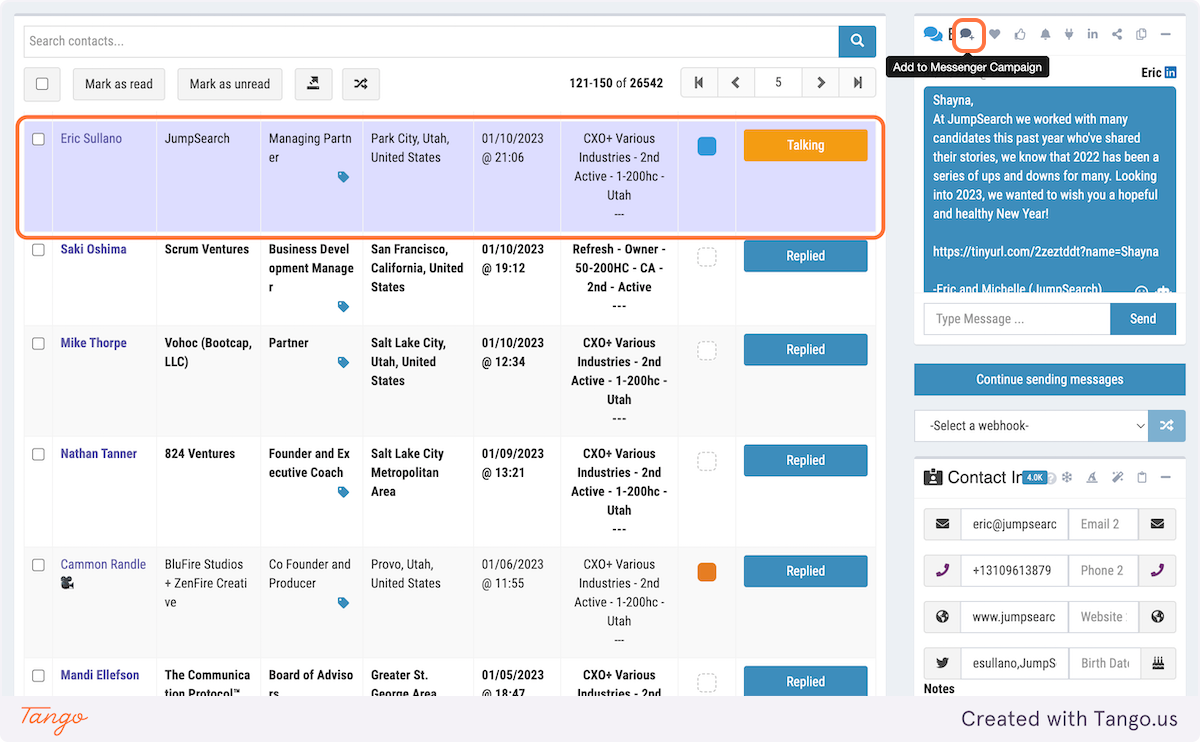The height and width of the screenshot is (742, 1200).
Task: Click the envelope icon beside Email 2
Action: [1157, 523]
